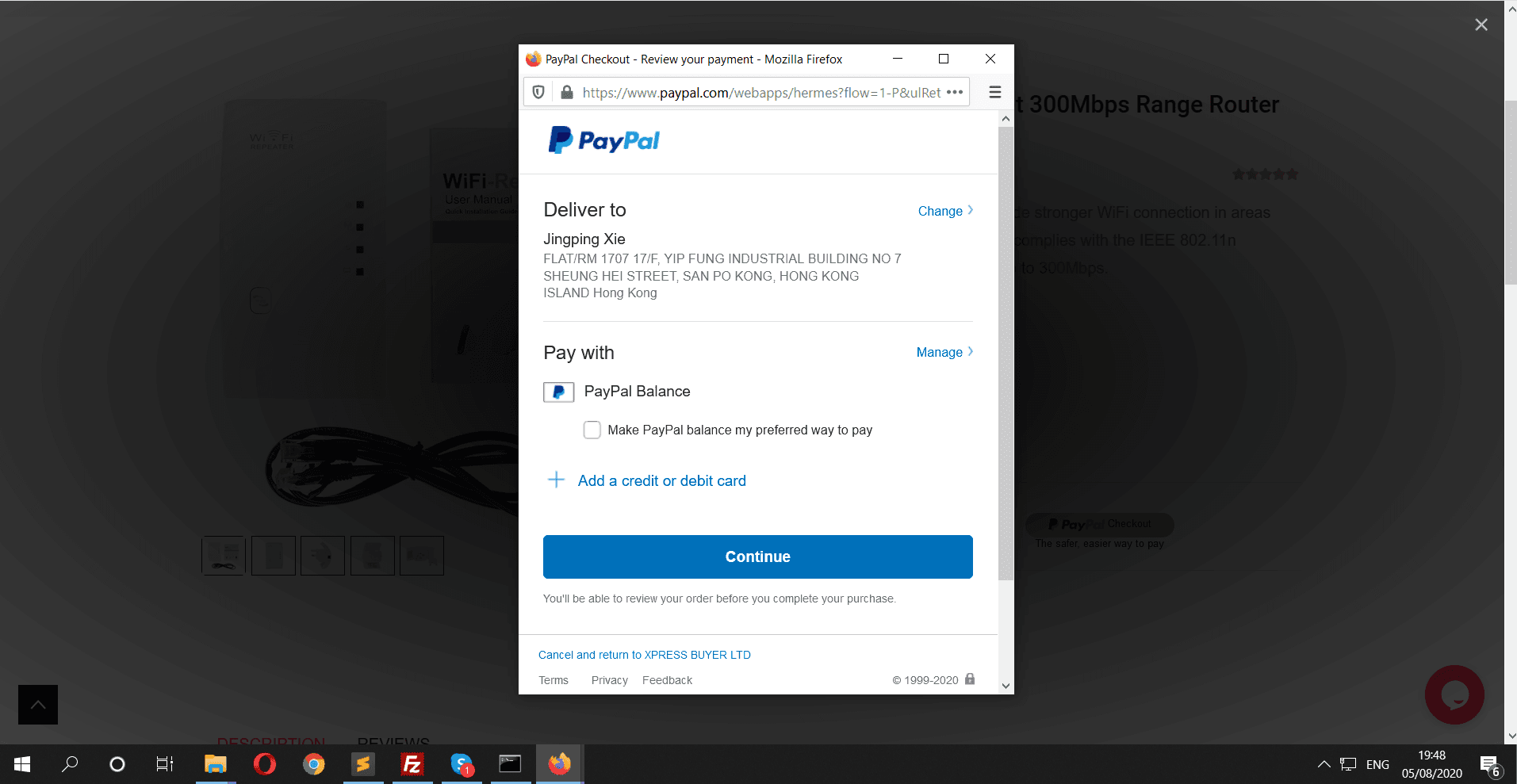1517x784 pixels.
Task: Open the red live chat bubble
Action: coord(1454,694)
